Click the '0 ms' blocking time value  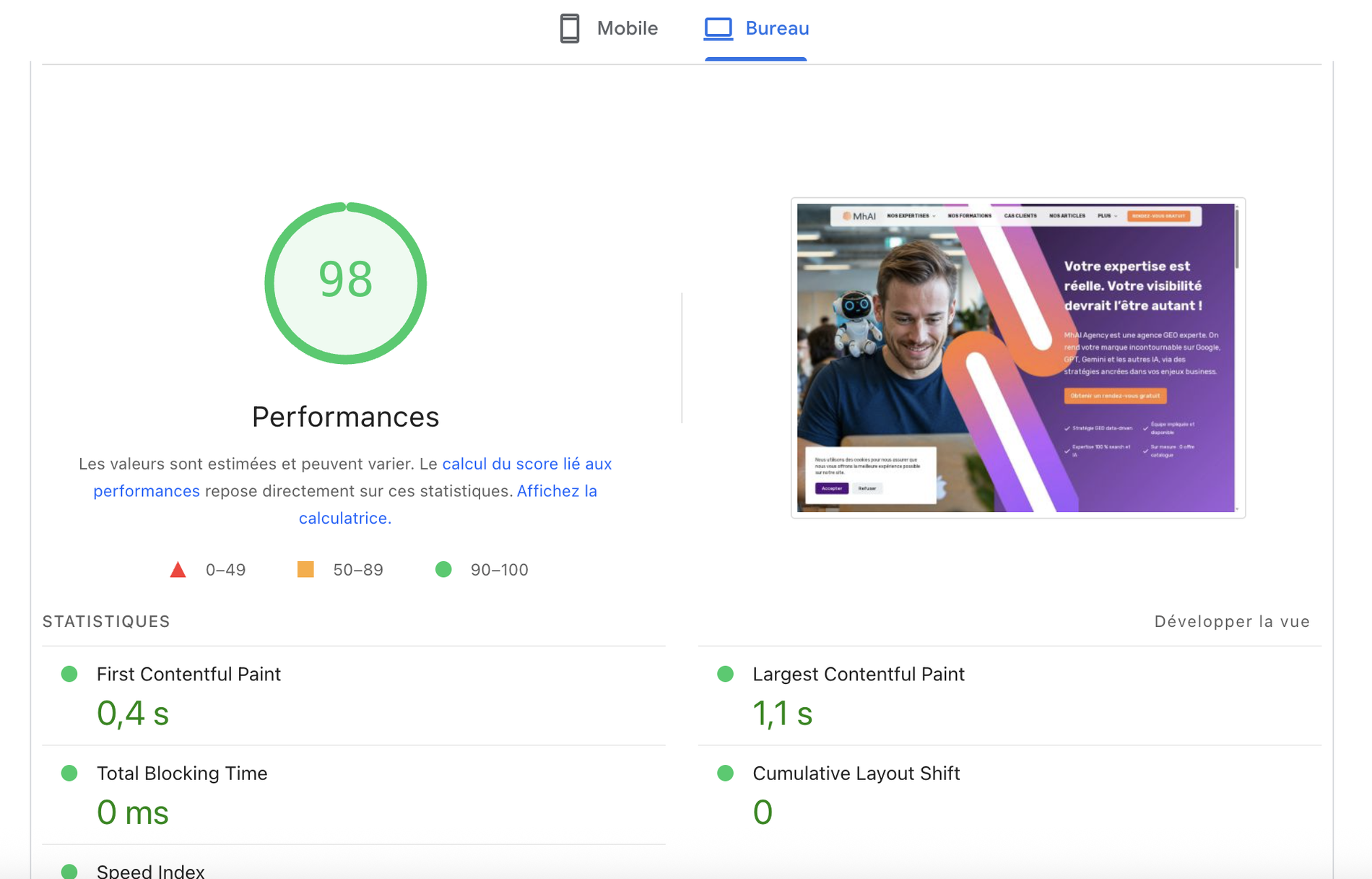click(x=133, y=812)
